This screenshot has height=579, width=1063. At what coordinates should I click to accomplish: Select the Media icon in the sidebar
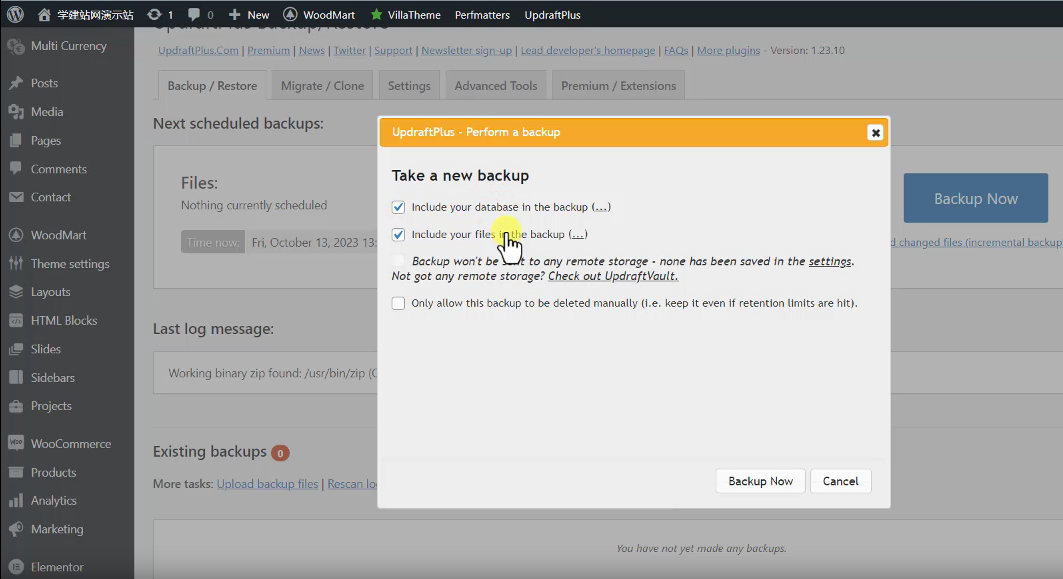(16, 112)
